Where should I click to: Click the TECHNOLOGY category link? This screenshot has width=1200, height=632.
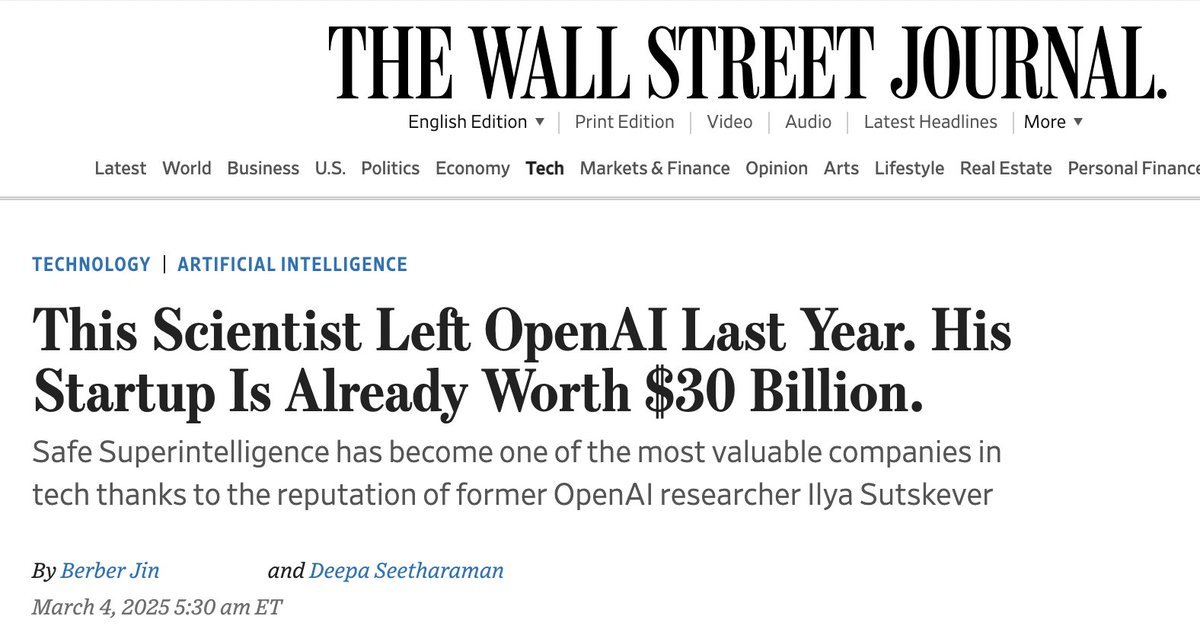point(91,265)
